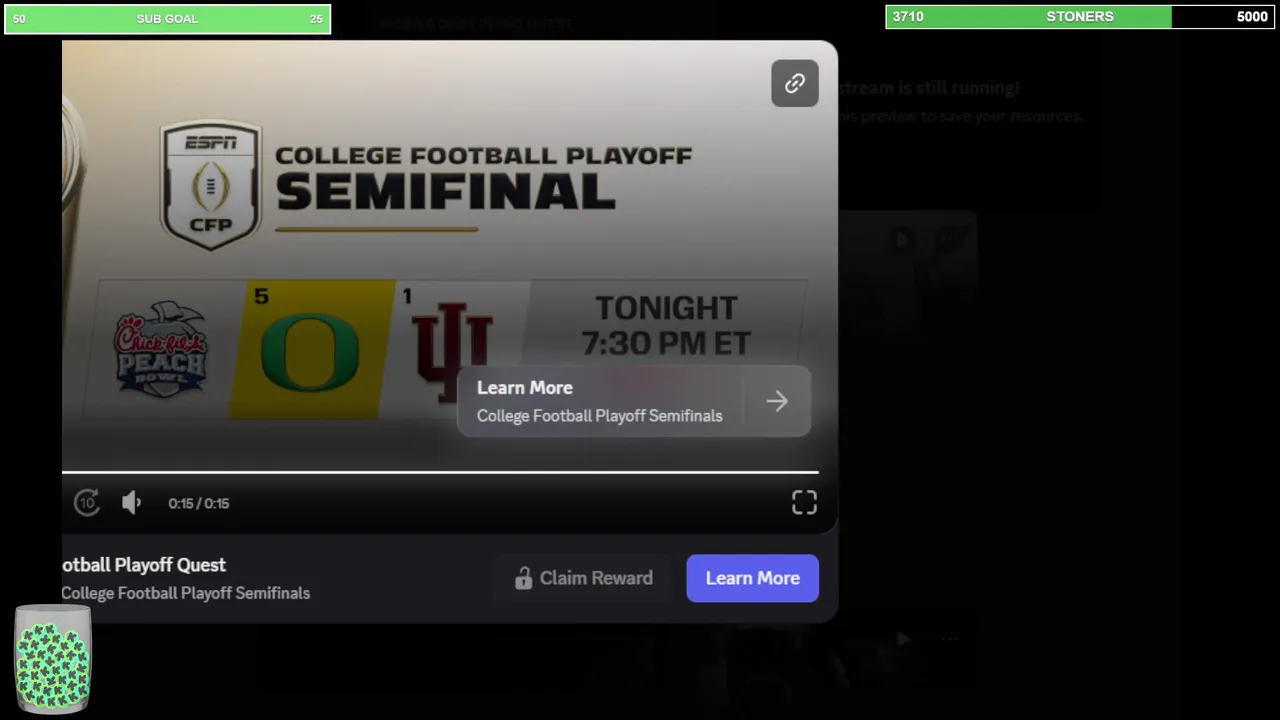Click the lock icon on Claim Reward

coord(523,578)
